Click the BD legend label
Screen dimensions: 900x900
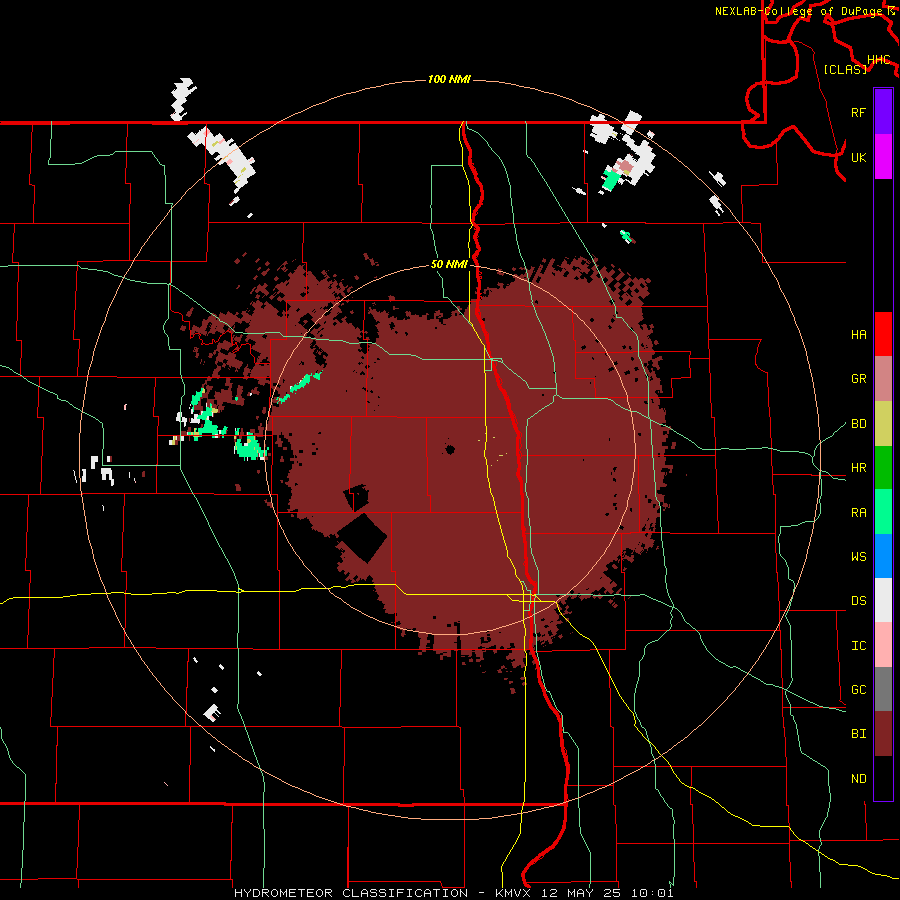pos(858,424)
